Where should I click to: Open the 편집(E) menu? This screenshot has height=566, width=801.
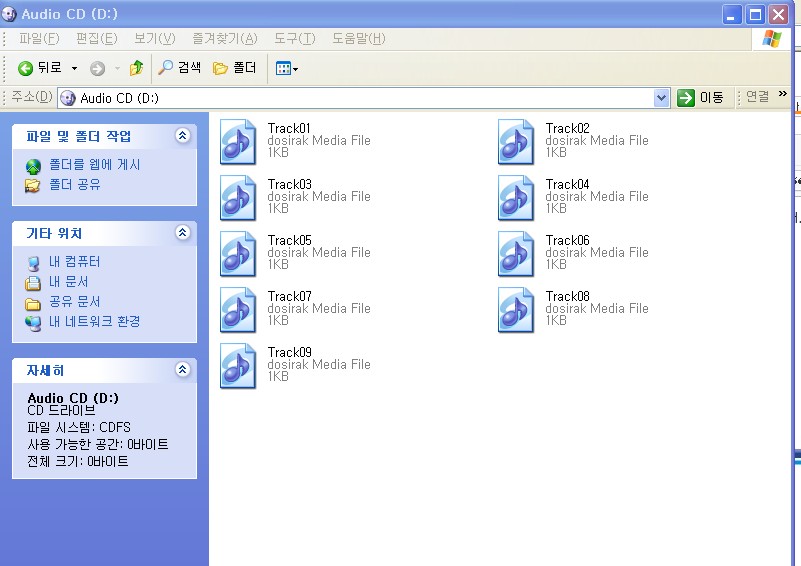97,39
